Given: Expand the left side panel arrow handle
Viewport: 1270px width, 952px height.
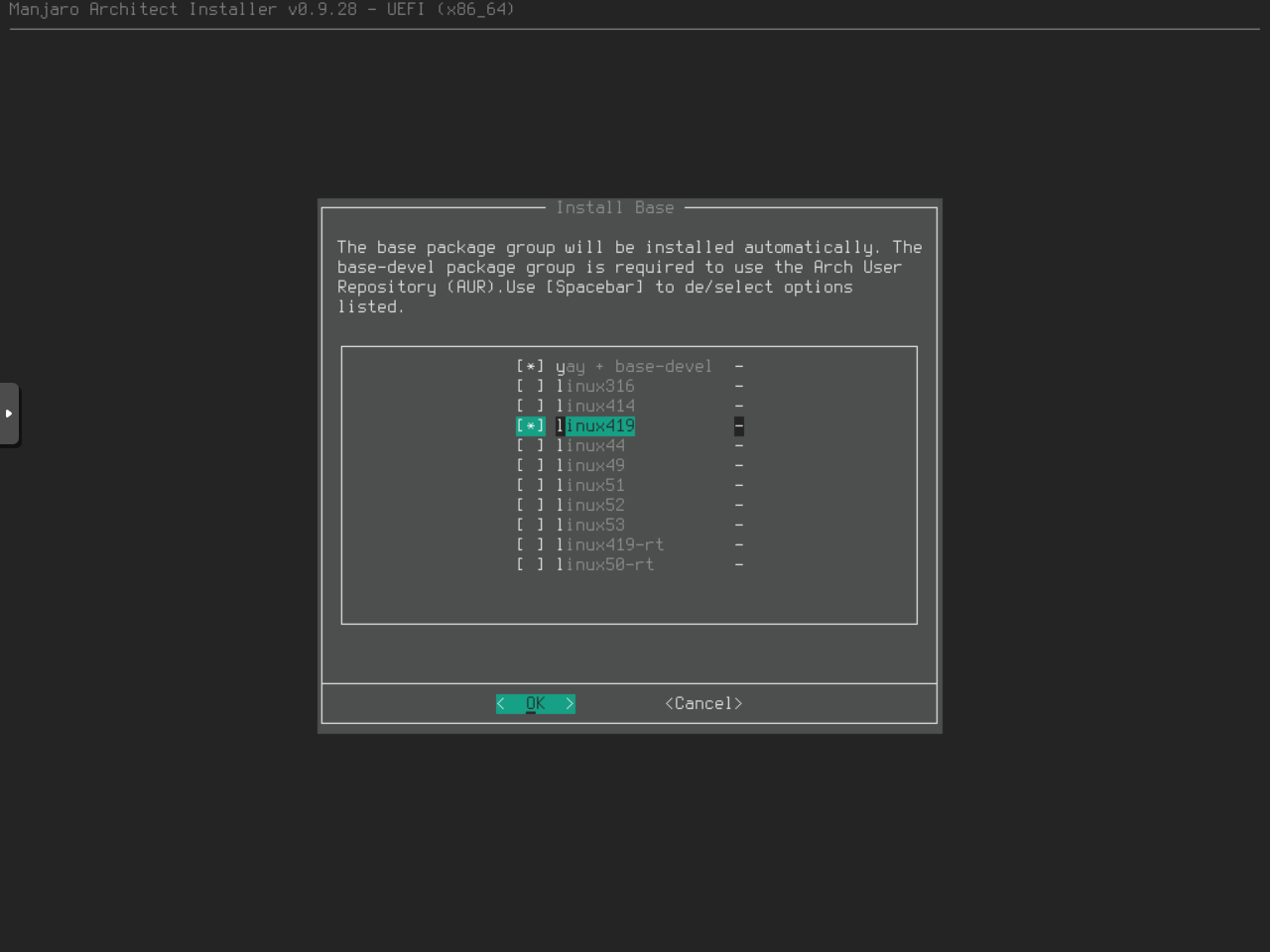Looking at the screenshot, I should [9, 414].
